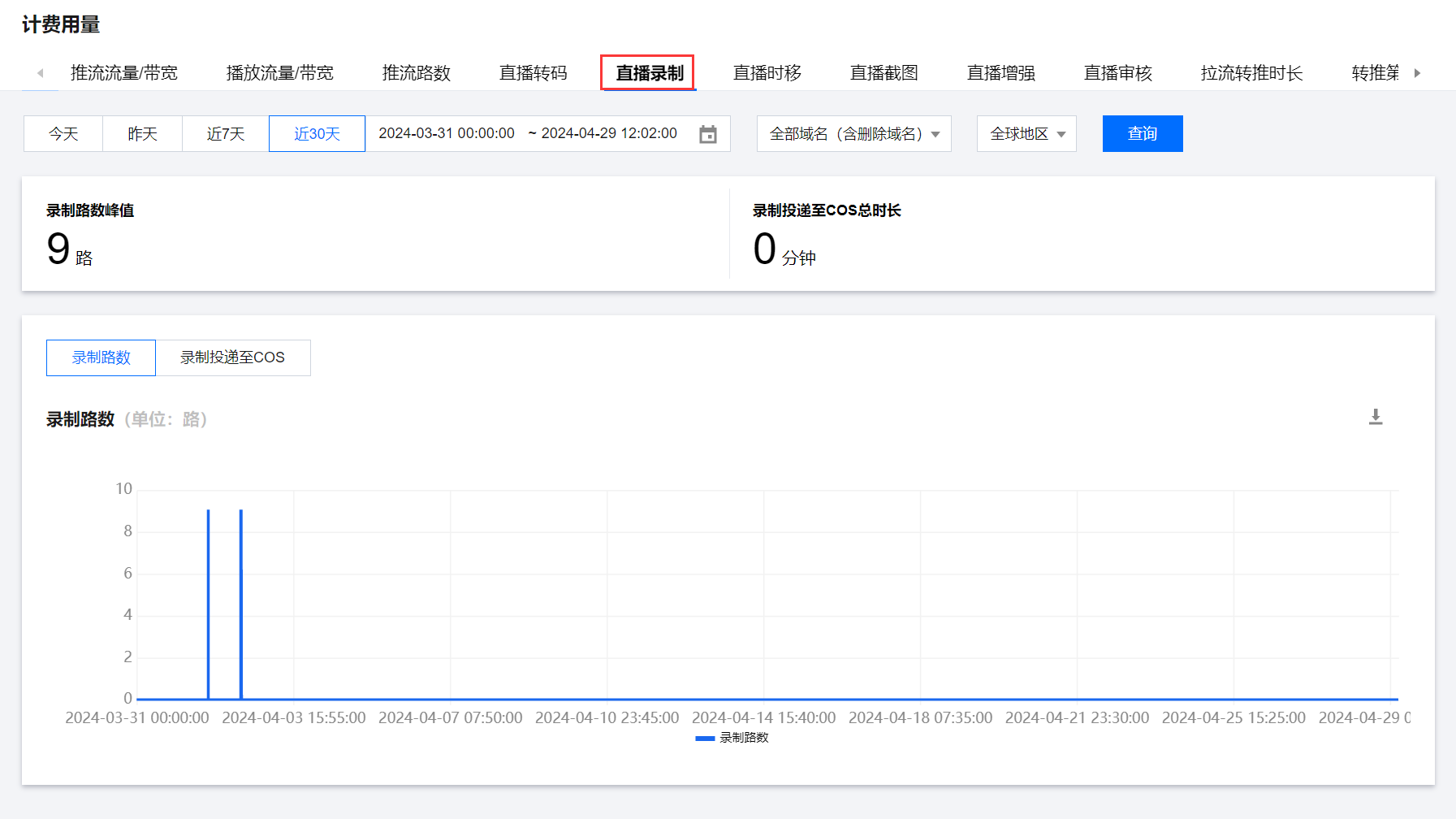Expand the 全部域名 domain dropdown
This screenshot has width=1456, height=819.
tap(853, 134)
